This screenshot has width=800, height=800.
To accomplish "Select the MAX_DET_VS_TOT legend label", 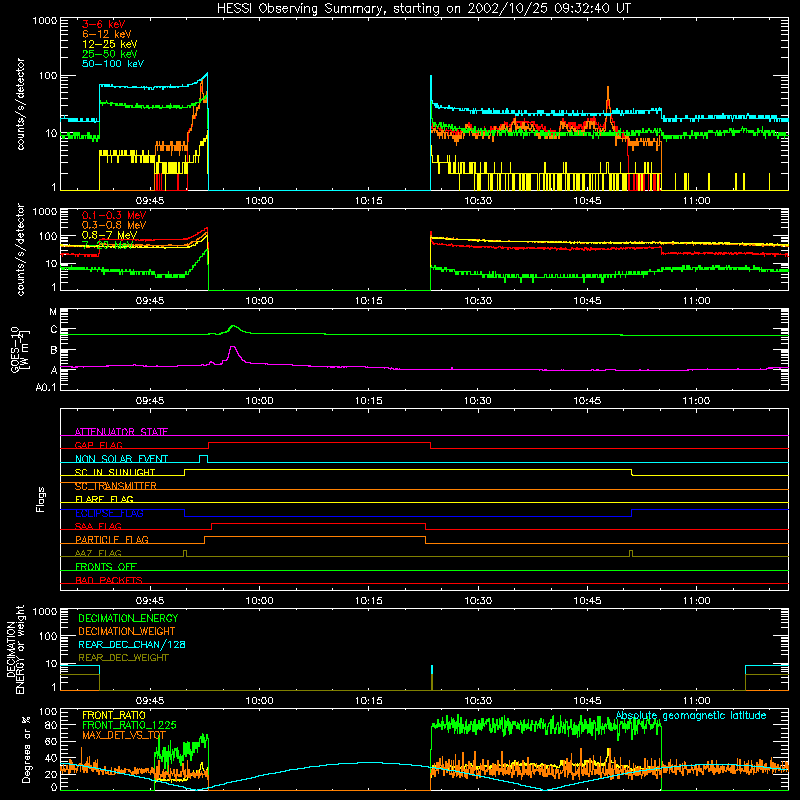I will [x=124, y=735].
